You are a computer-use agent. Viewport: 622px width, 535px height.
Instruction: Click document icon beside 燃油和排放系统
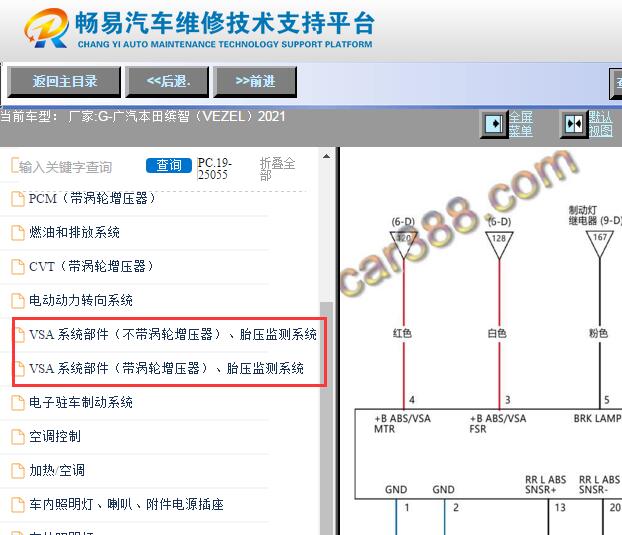click(17, 233)
